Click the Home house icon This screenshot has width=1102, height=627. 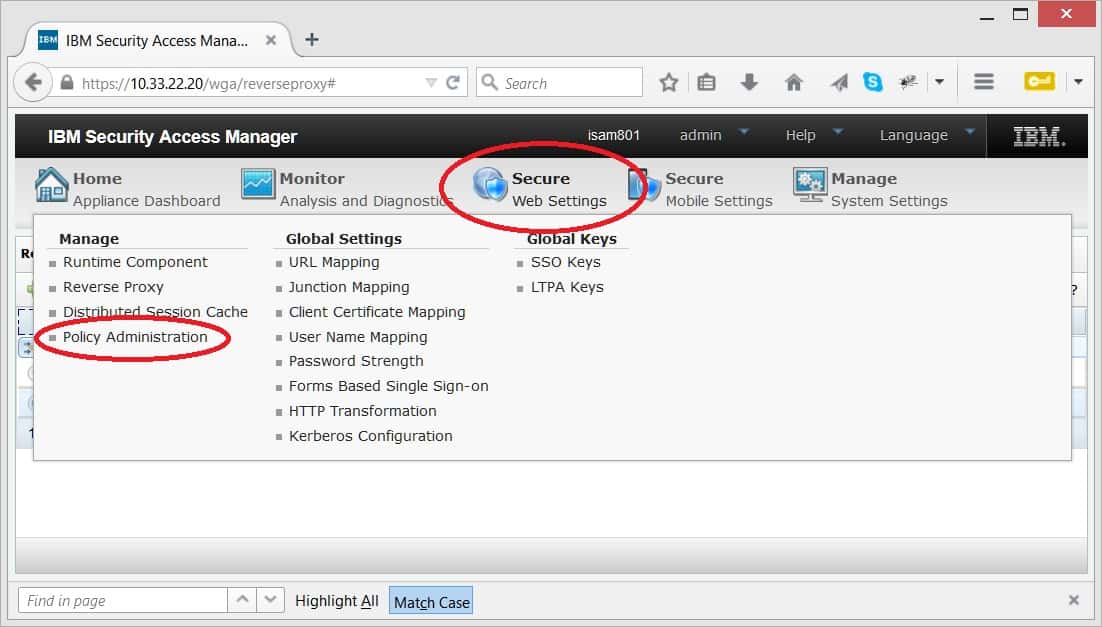[51, 185]
